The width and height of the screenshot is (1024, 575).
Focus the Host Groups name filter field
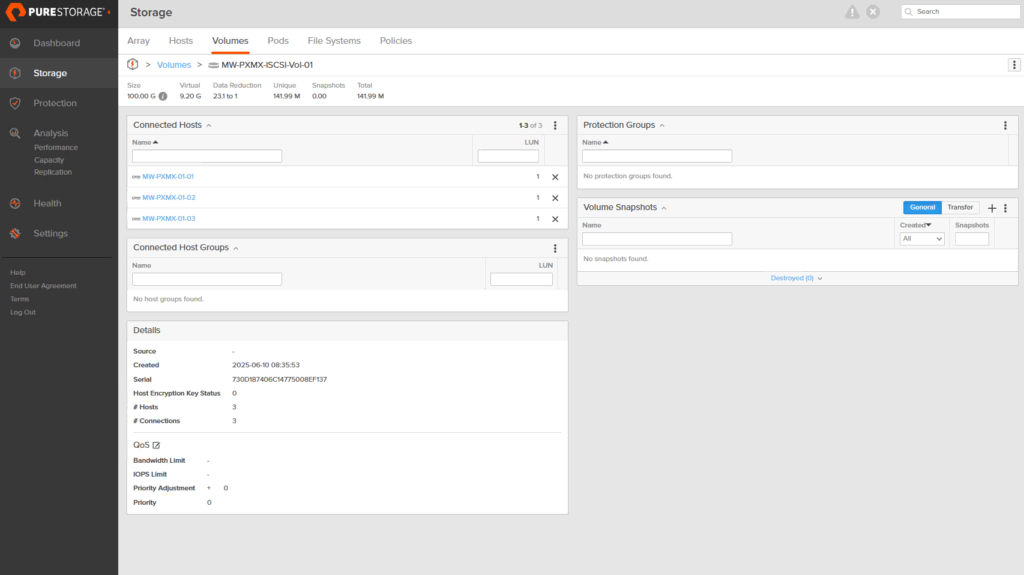207,279
